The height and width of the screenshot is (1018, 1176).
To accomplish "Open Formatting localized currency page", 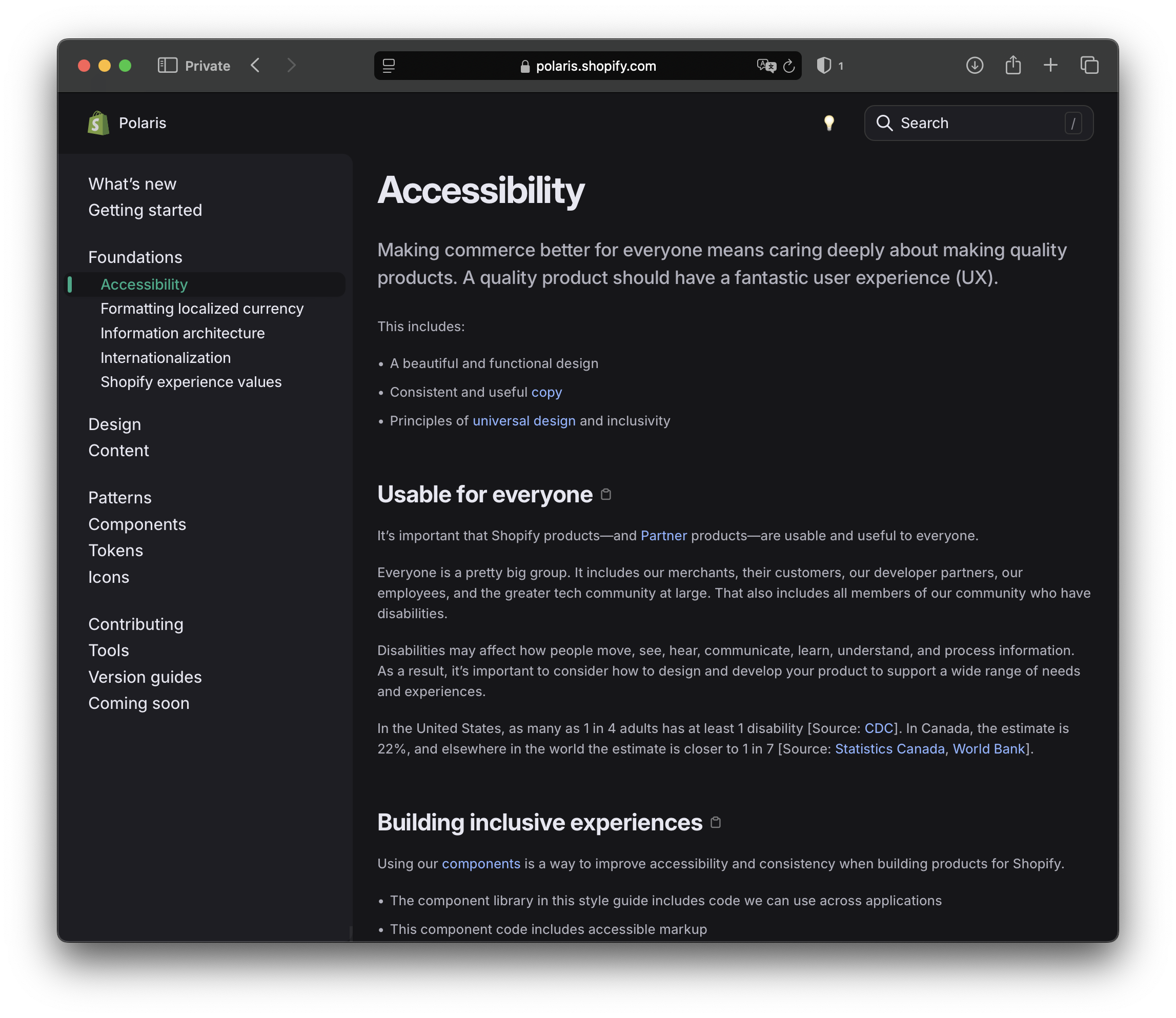I will click(201, 309).
